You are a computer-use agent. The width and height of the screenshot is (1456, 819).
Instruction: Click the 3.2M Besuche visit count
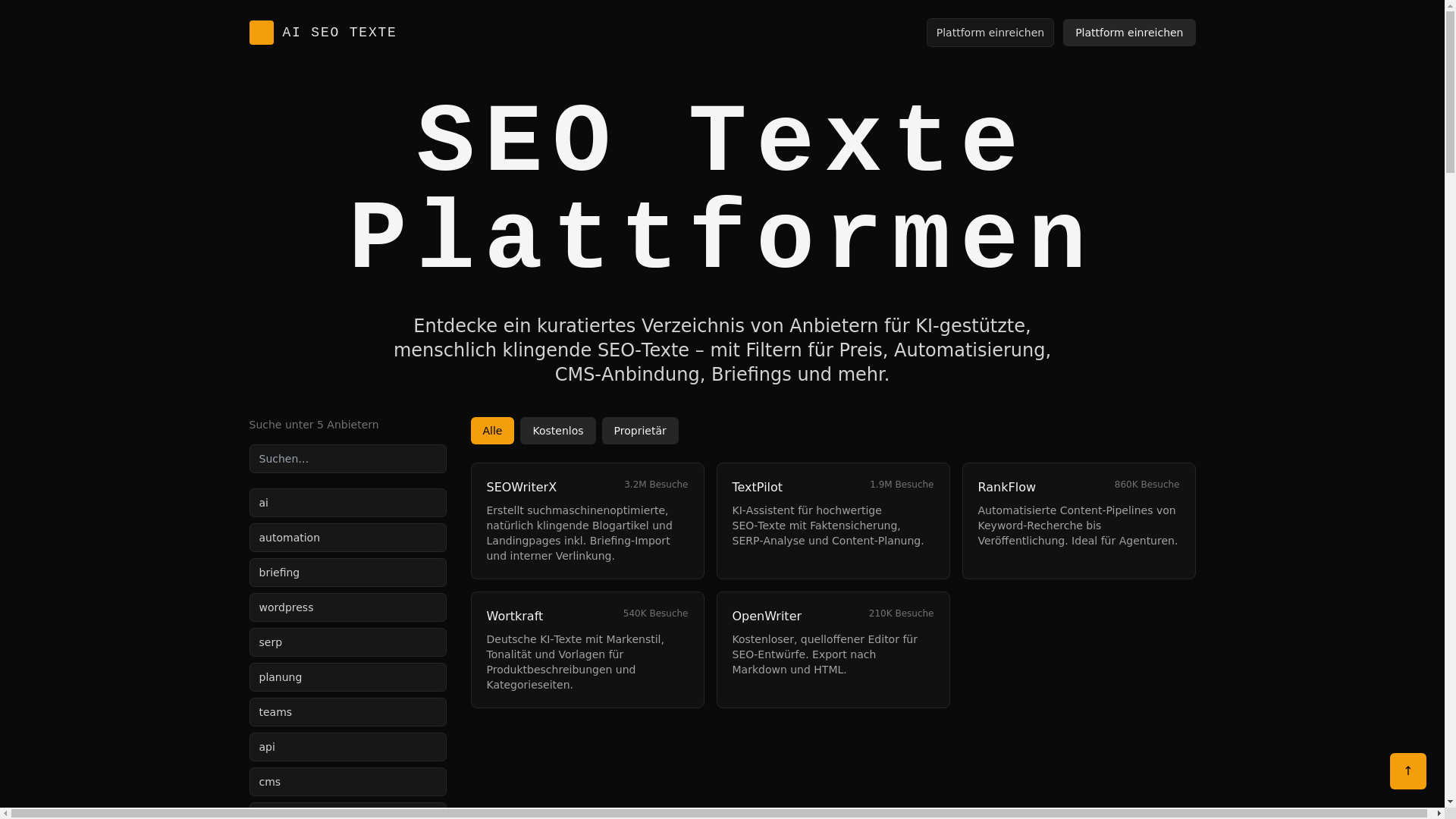(x=656, y=485)
